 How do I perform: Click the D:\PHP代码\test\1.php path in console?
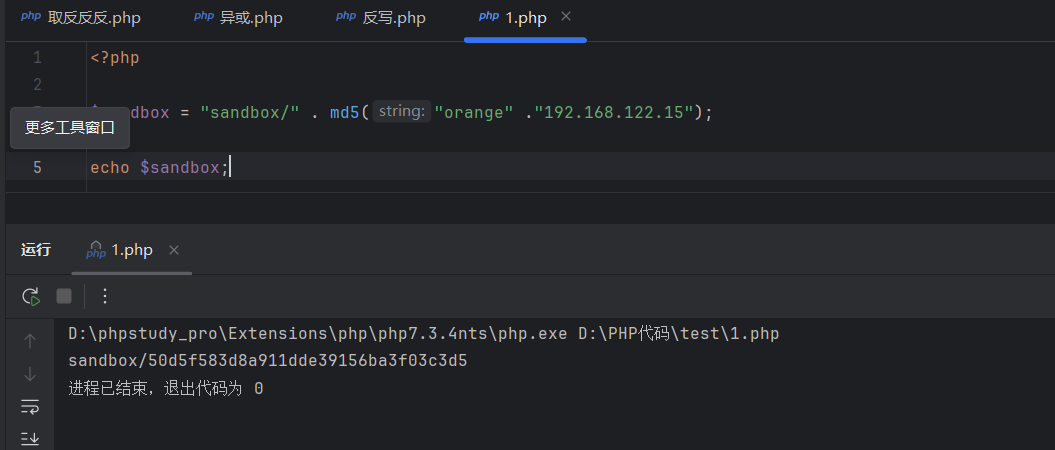pyautogui.click(x=679, y=333)
